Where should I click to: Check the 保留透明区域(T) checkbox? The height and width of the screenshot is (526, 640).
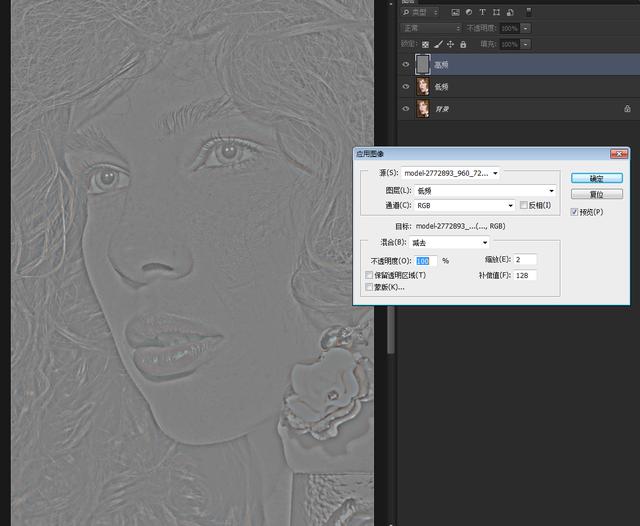(x=369, y=274)
